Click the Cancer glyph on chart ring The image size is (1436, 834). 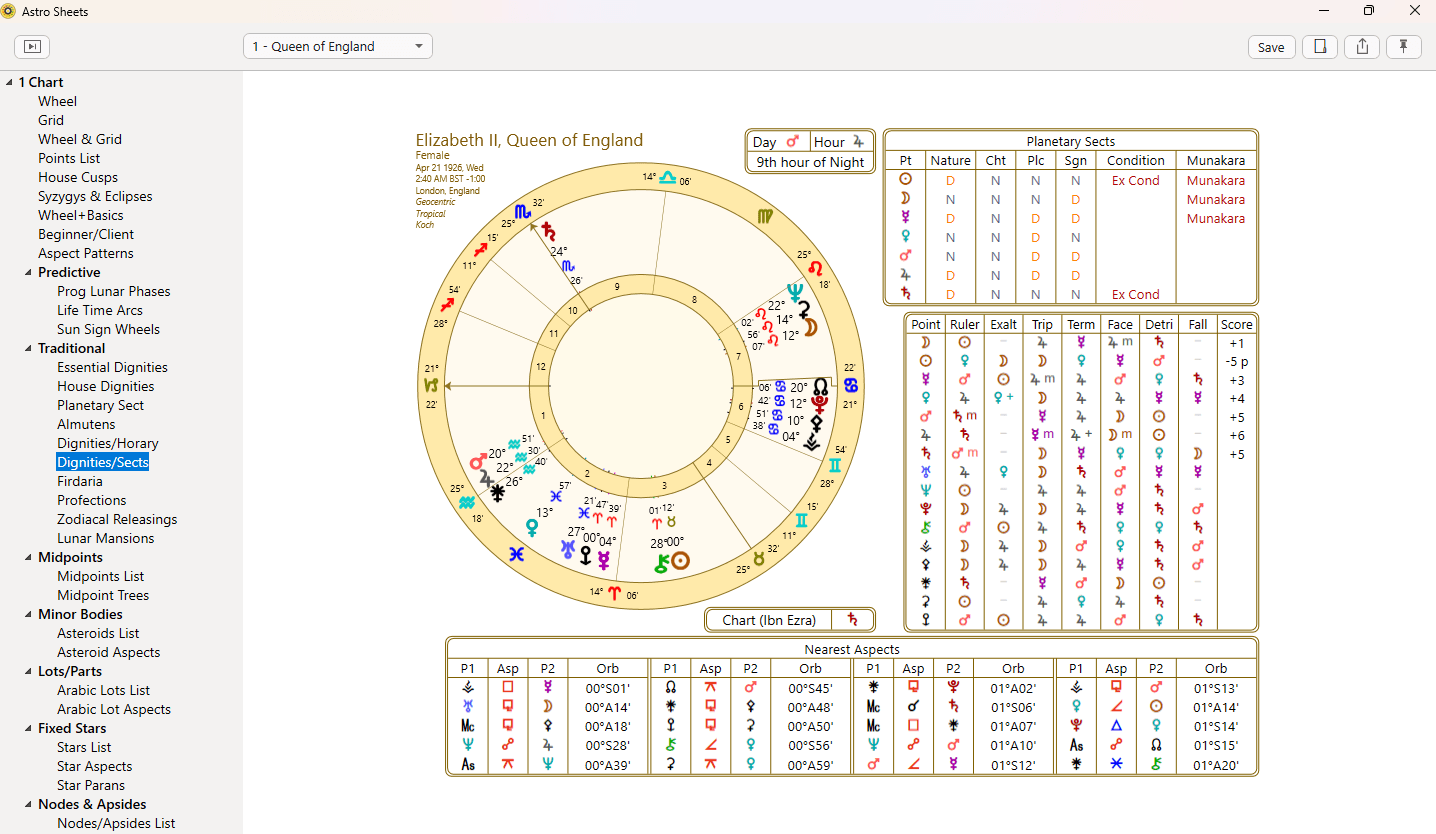[x=851, y=385]
